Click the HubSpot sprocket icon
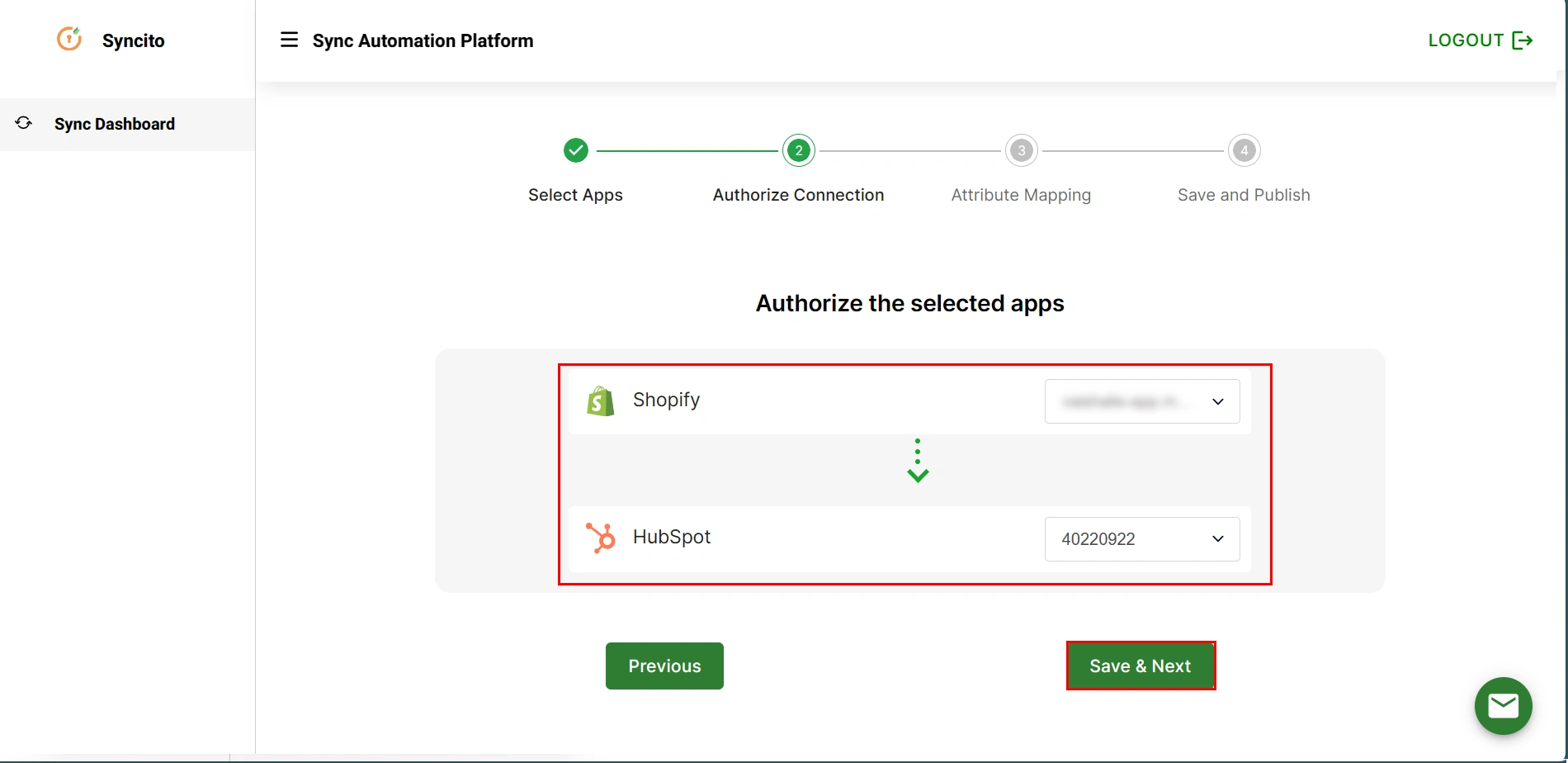 pos(601,537)
